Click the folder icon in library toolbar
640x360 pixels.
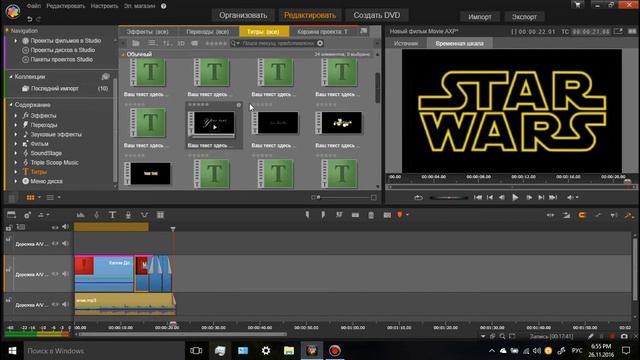[136, 43]
